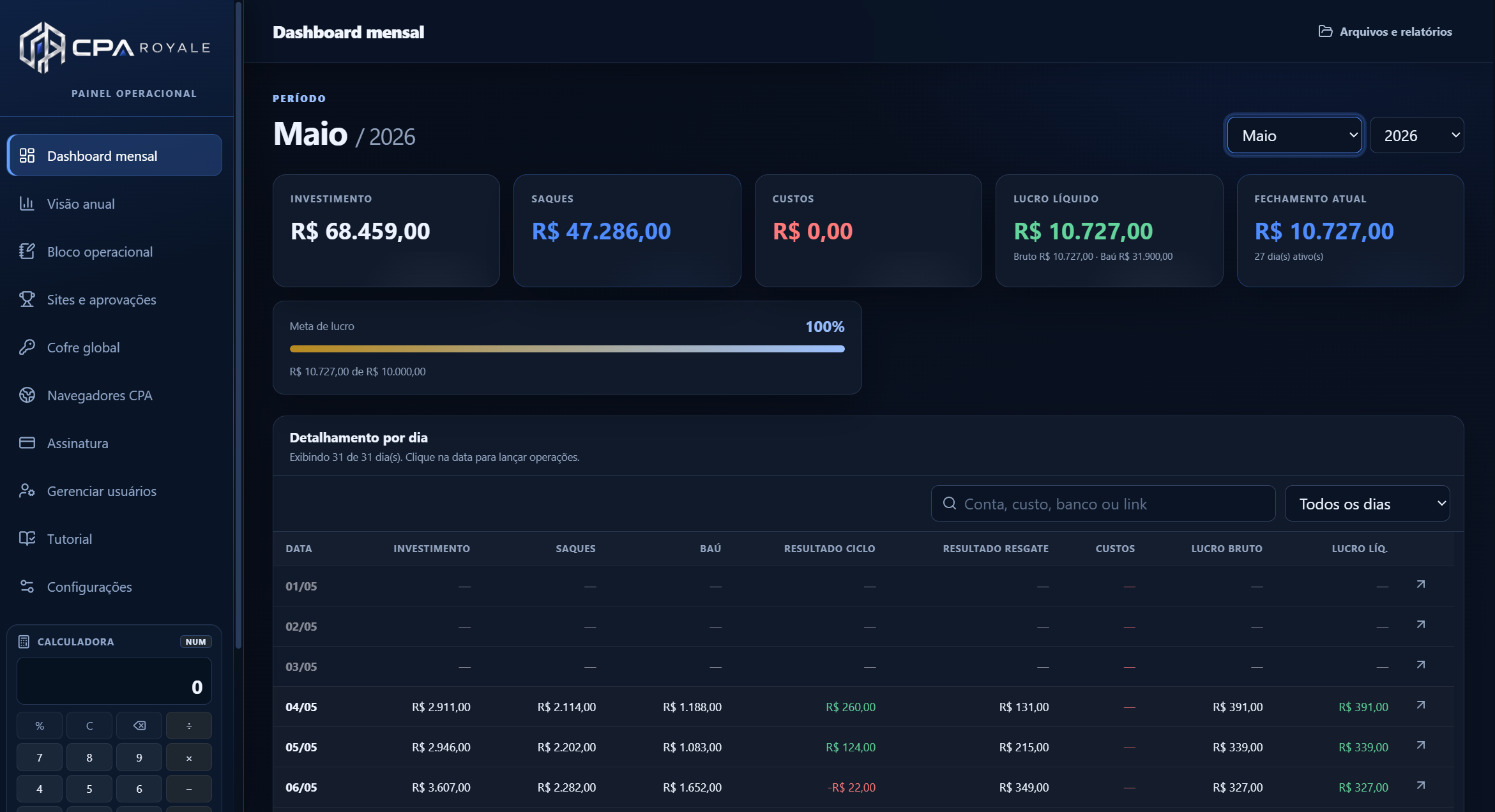The width and height of the screenshot is (1495, 812).
Task: Click the -R$ 22,00 resultado ciclo cell
Action: click(x=851, y=787)
